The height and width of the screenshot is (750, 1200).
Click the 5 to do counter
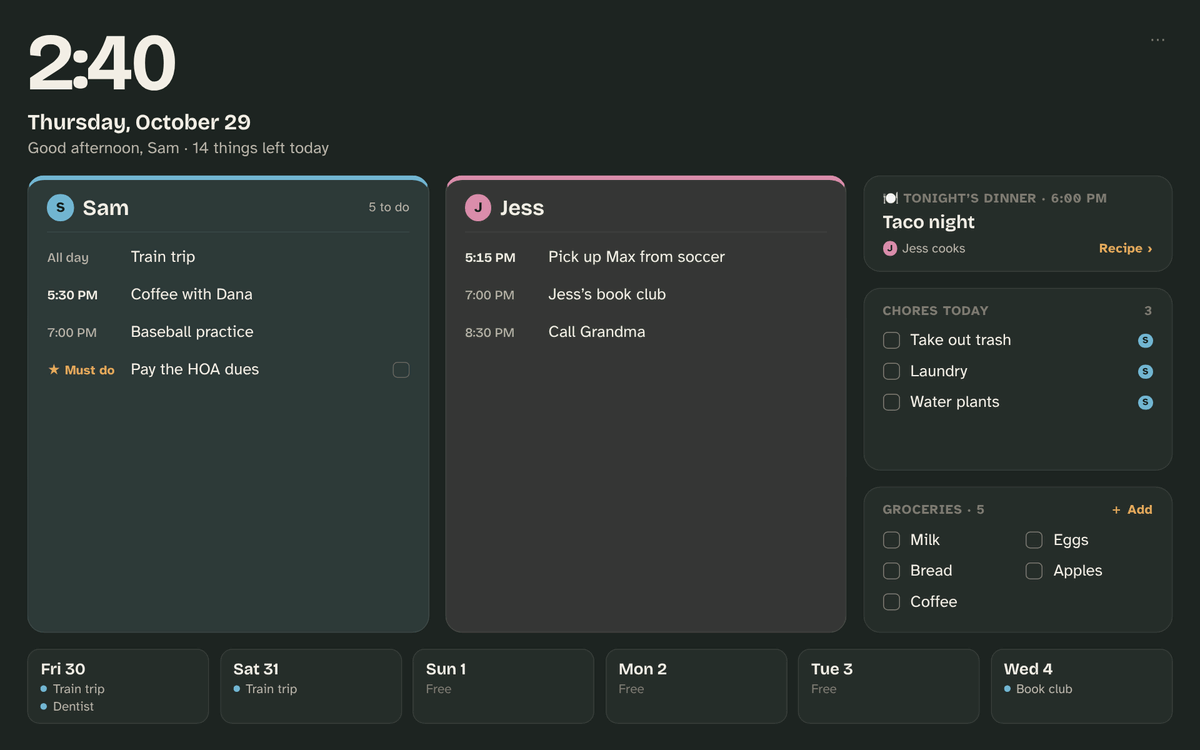click(x=389, y=207)
